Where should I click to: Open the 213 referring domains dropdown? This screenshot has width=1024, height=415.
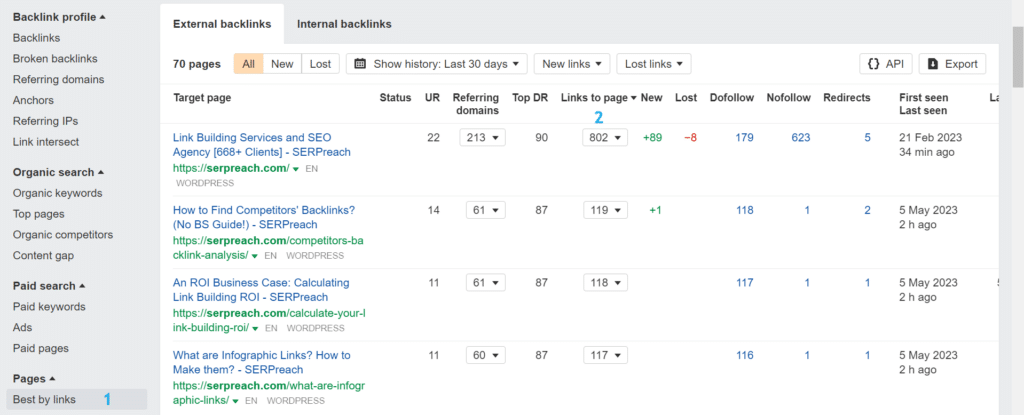482,138
